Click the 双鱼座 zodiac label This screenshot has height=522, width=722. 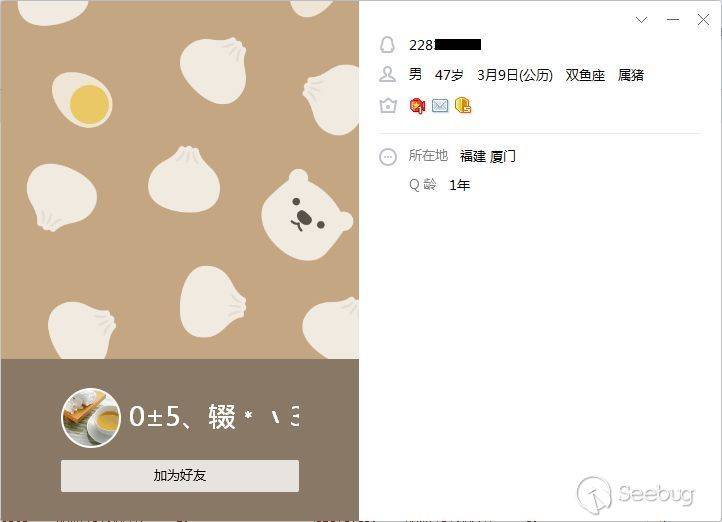[585, 75]
